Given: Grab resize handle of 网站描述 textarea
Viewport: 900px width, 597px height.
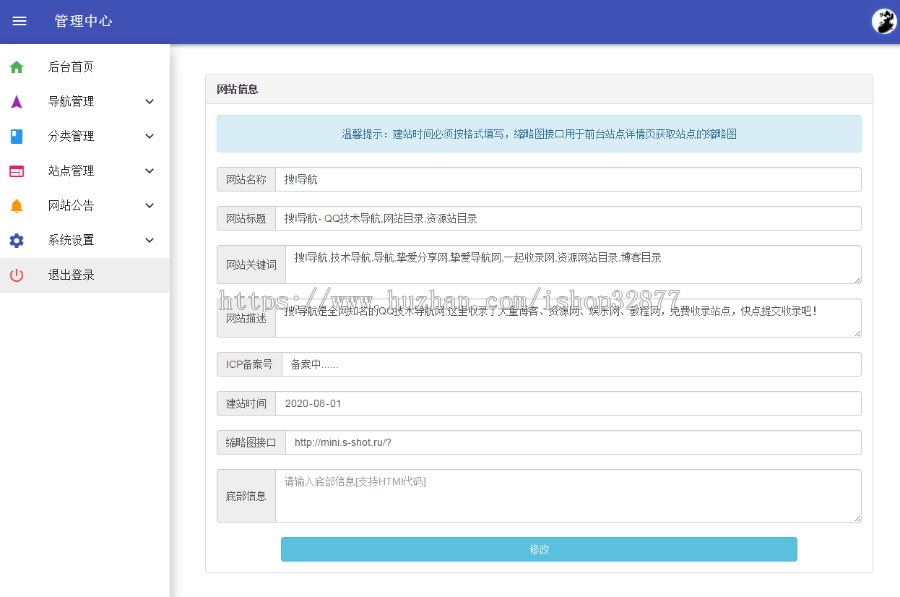Looking at the screenshot, I should click(x=857, y=333).
